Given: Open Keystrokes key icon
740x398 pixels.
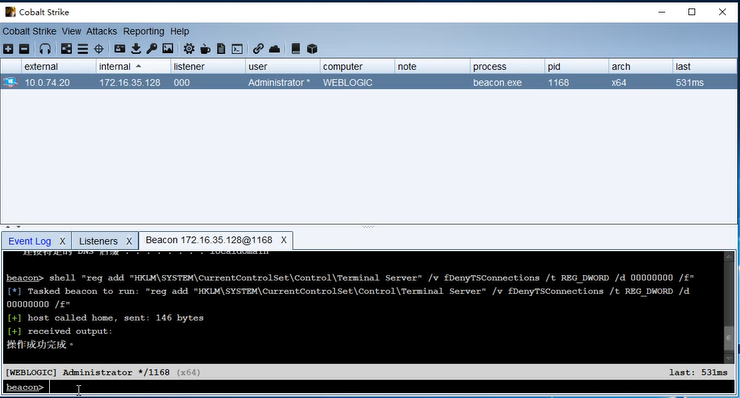Looking at the screenshot, I should pos(151,49).
